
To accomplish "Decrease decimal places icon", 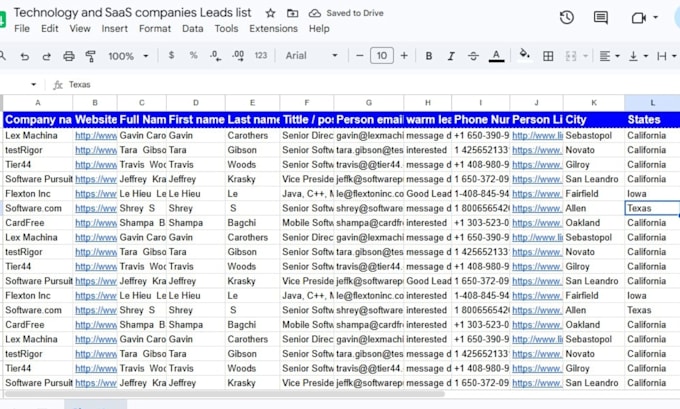I will pyautogui.click(x=215, y=56).
